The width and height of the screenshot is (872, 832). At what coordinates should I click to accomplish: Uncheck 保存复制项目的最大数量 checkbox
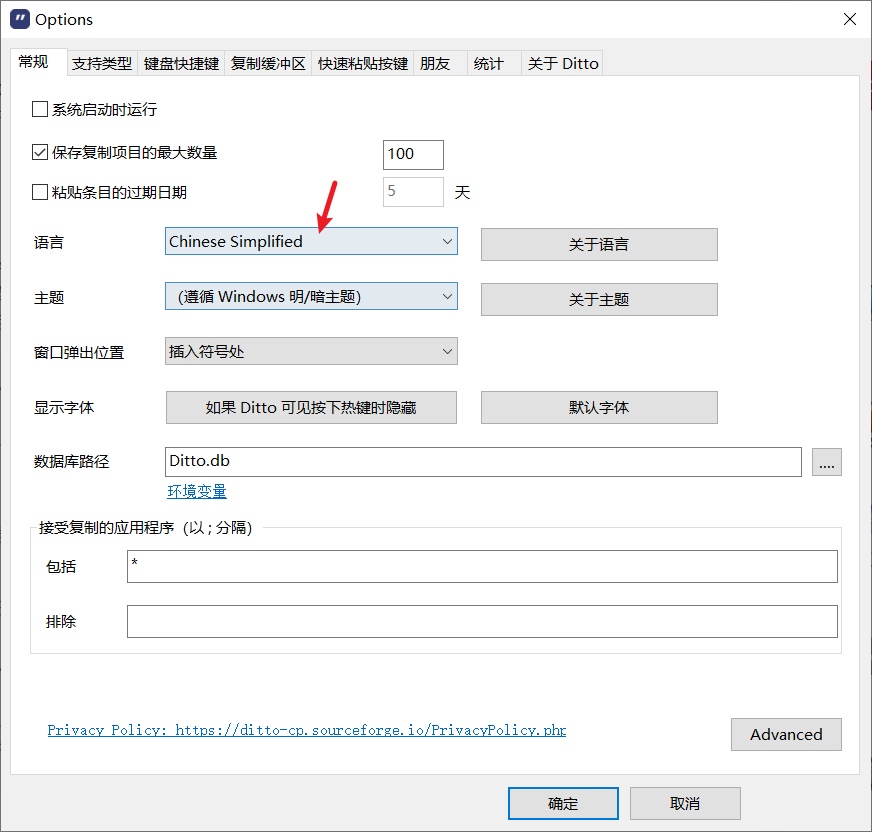click(41, 153)
